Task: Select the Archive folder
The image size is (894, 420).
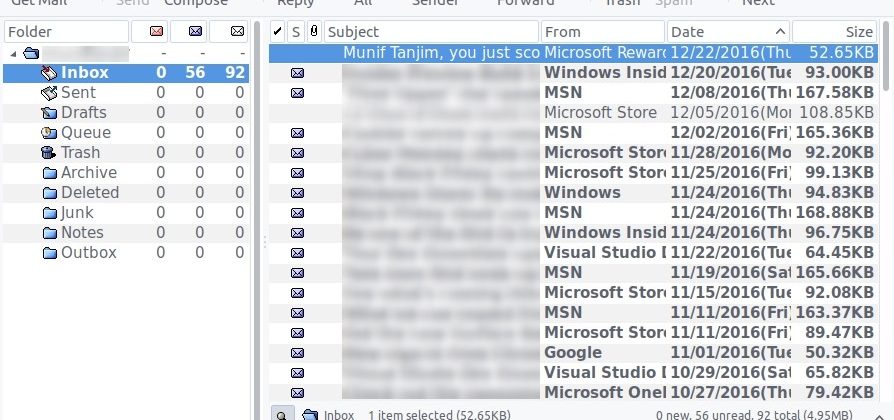Action: 126,173
